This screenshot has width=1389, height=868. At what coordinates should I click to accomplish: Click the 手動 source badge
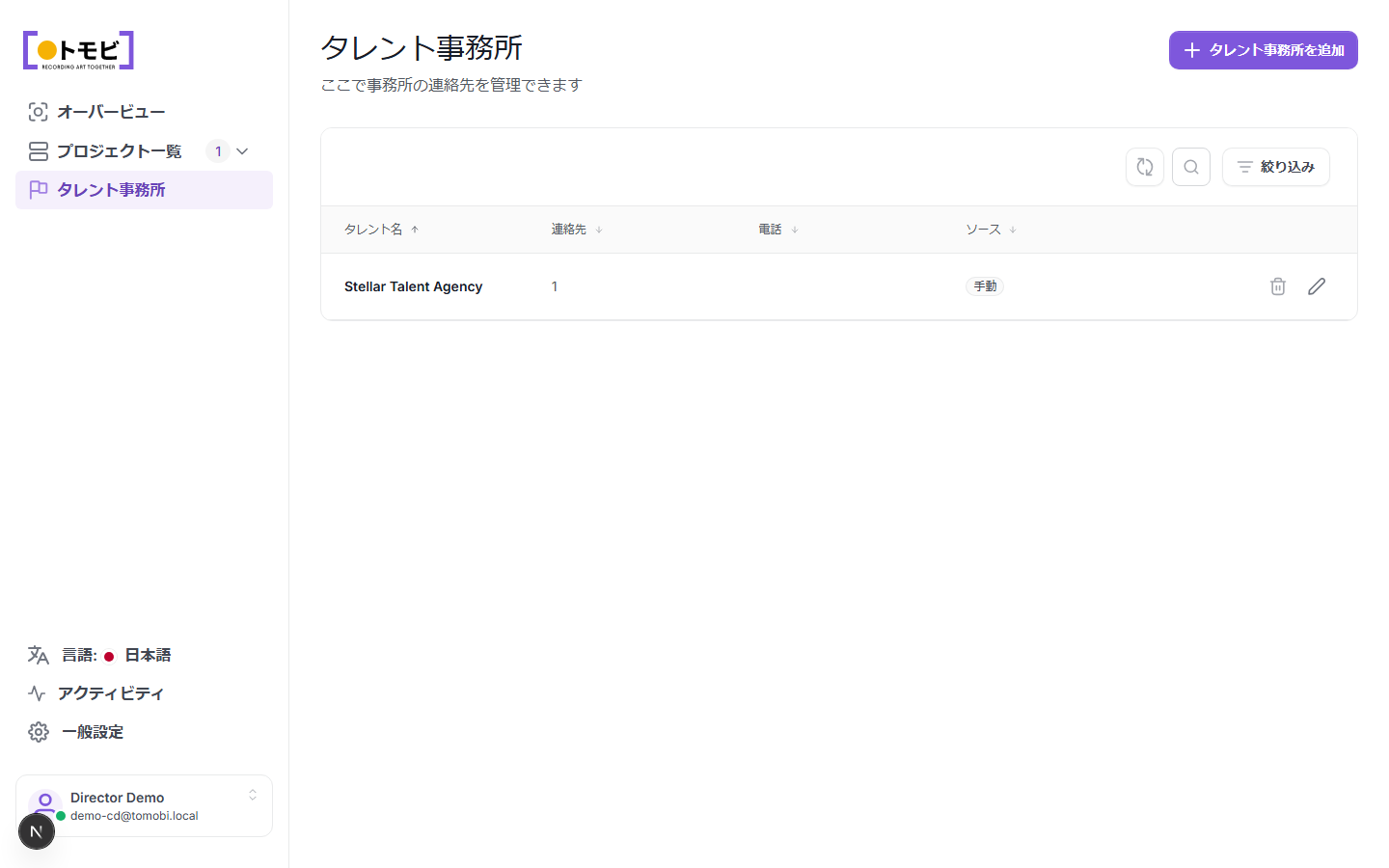pos(985,286)
